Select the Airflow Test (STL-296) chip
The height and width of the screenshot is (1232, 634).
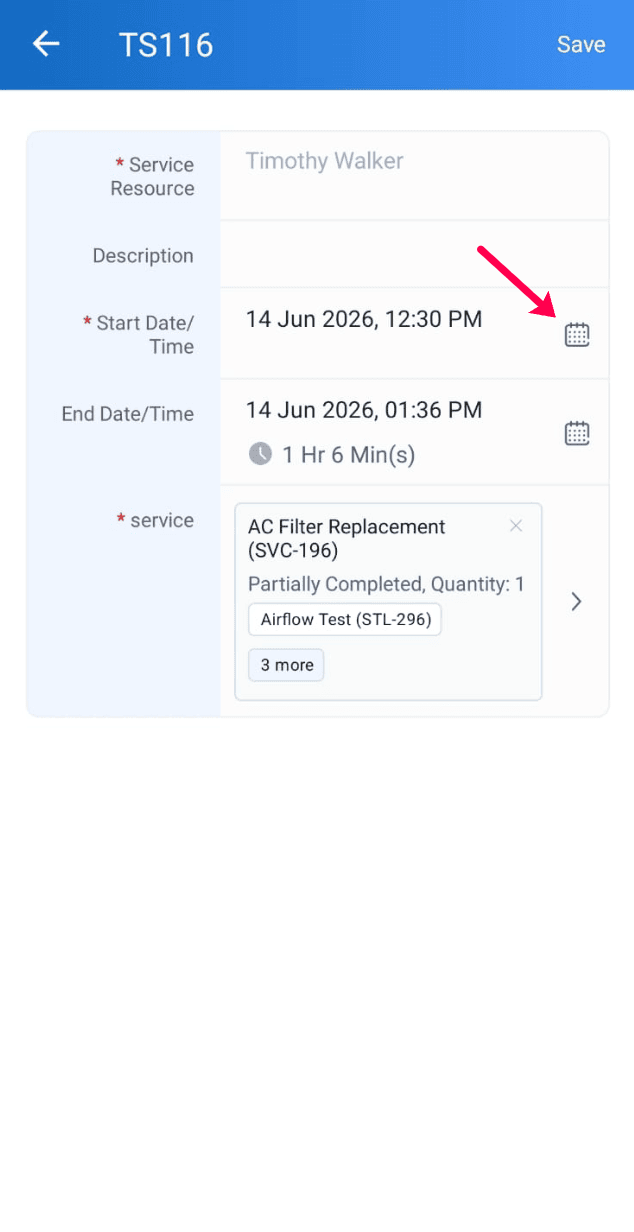[x=345, y=619]
